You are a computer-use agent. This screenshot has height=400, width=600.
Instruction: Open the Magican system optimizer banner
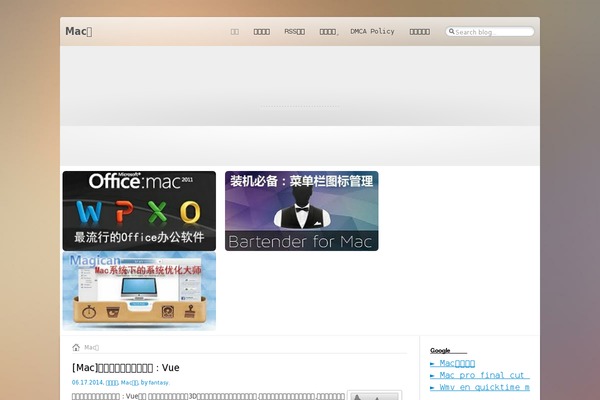(139, 291)
